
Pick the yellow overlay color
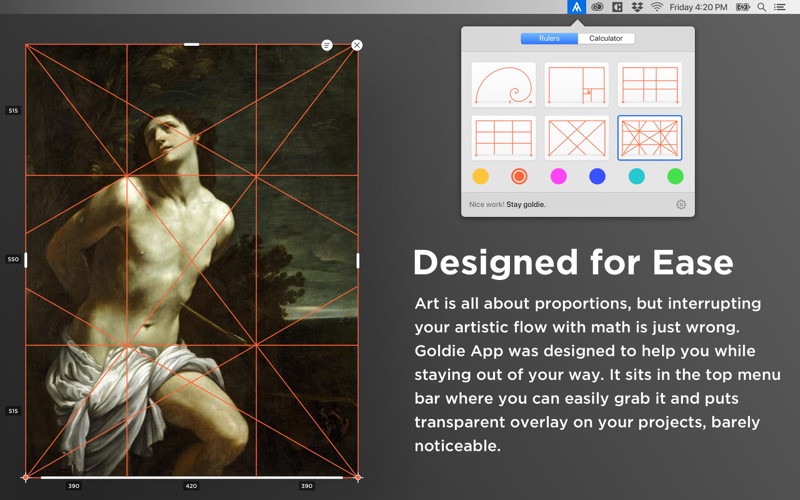(480, 176)
